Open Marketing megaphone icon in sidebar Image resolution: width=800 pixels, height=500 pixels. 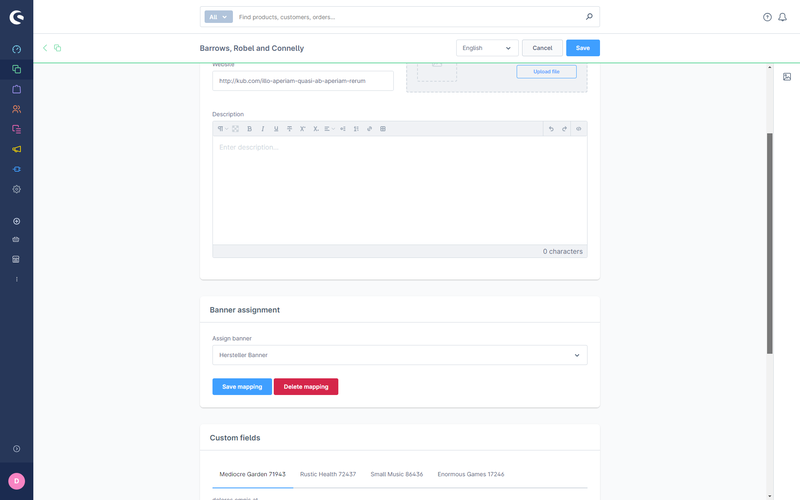16,149
